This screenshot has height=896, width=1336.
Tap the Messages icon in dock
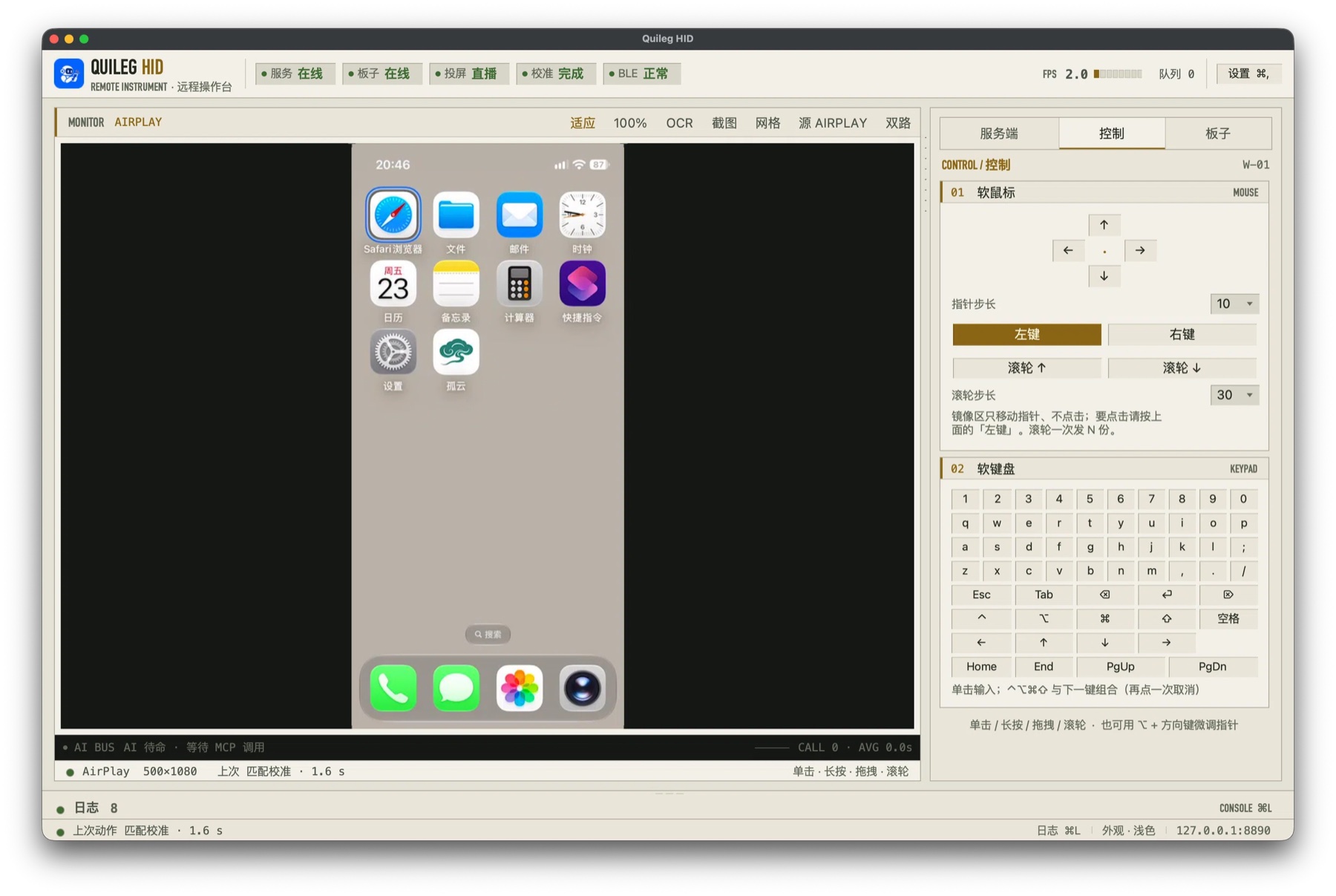pos(456,688)
